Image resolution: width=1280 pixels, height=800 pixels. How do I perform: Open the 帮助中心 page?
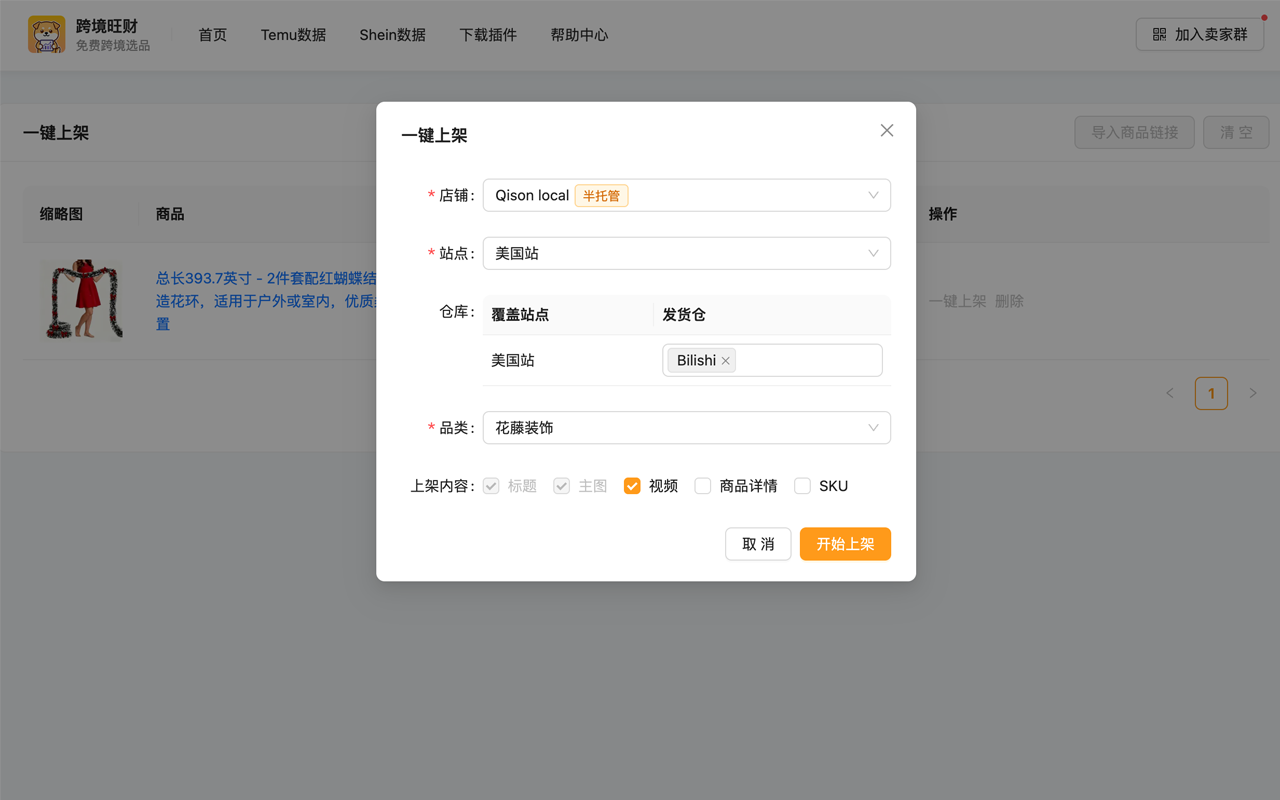tap(579, 34)
